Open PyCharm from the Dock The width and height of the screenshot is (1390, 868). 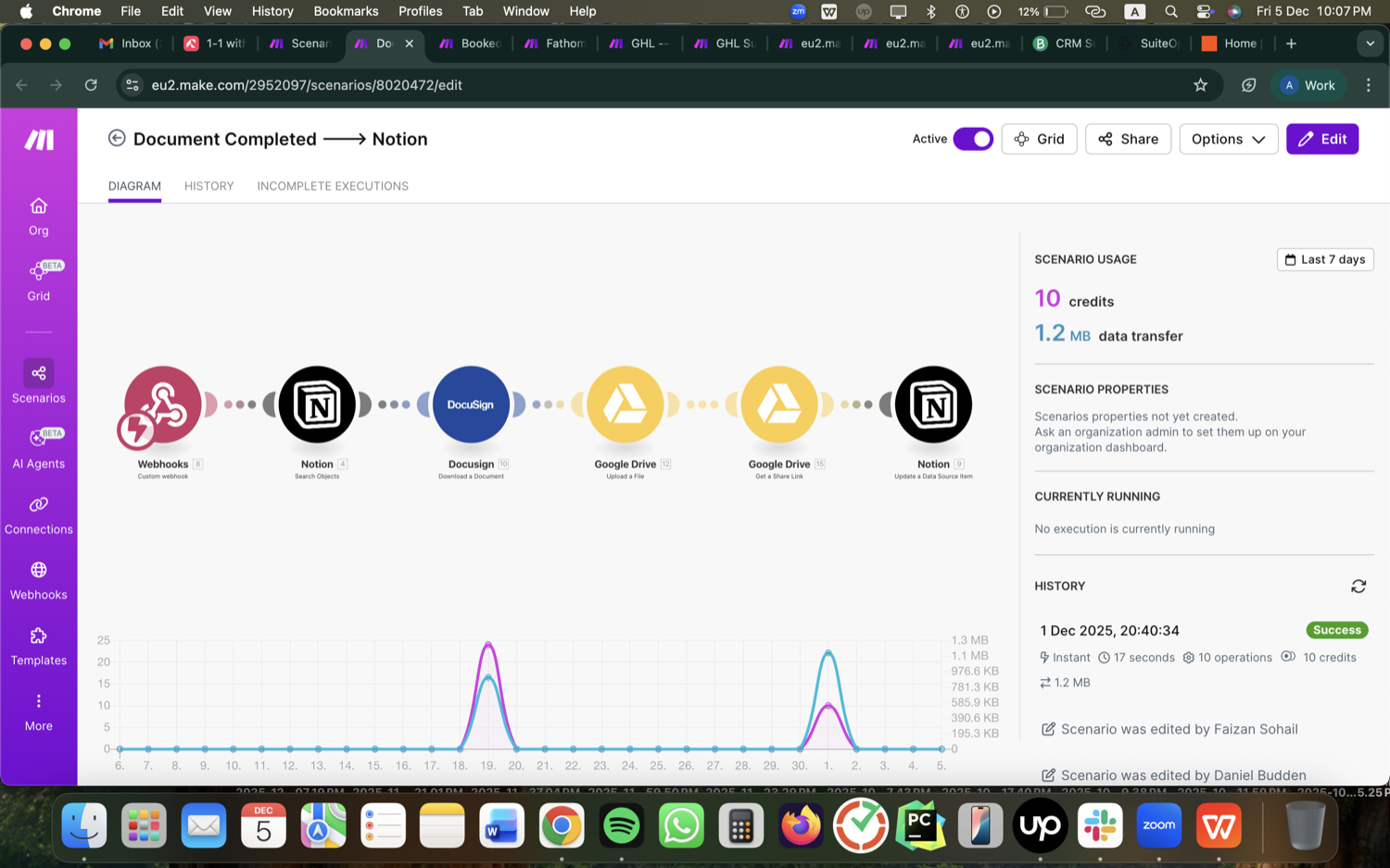(920, 825)
